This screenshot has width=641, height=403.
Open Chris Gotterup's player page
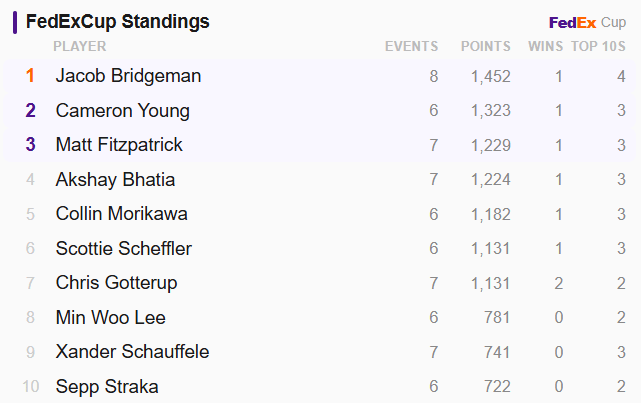tap(117, 283)
